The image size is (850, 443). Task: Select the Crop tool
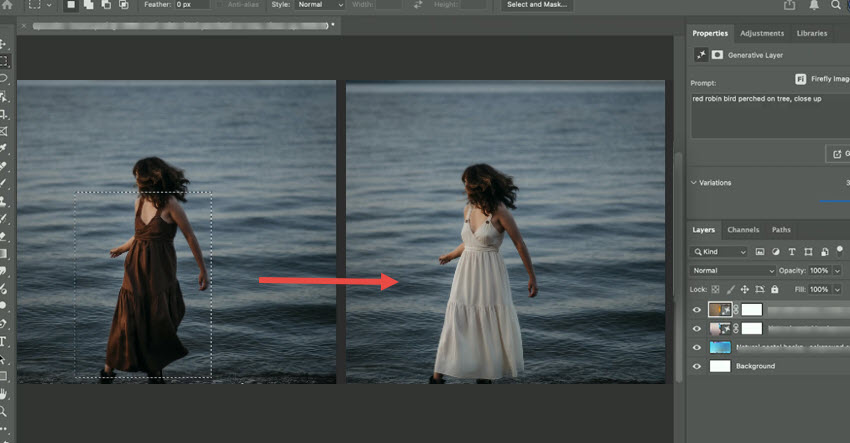click(3, 114)
